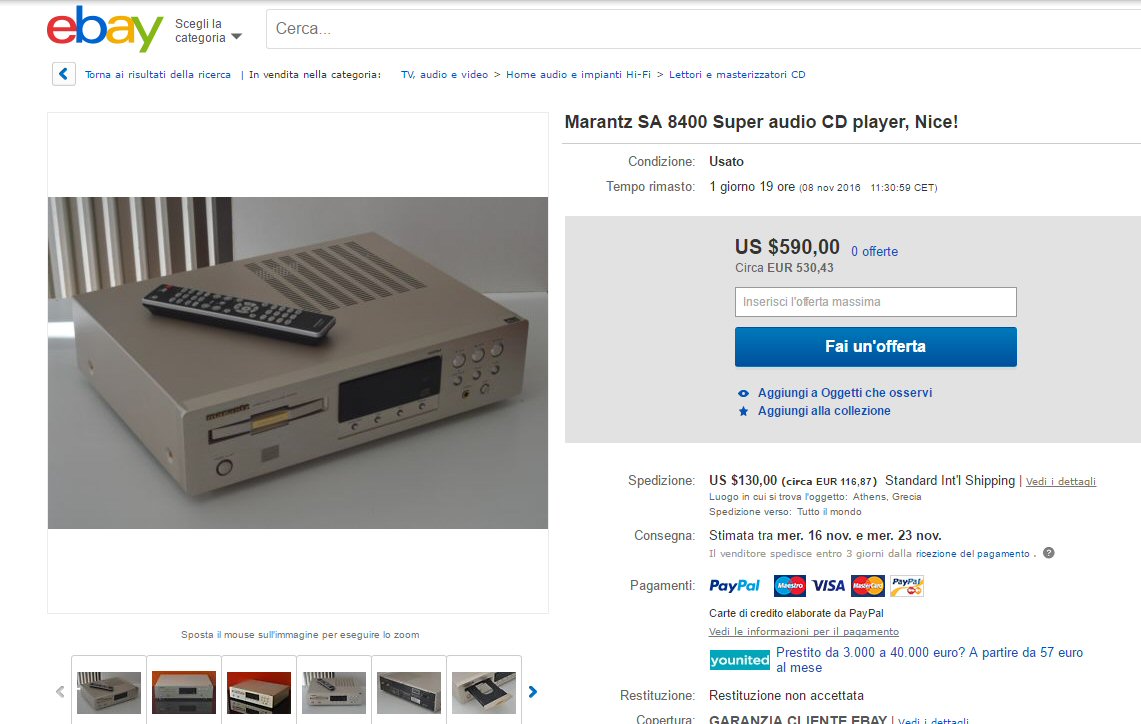Click the back arrow to search results
This screenshot has height=724, width=1141.
pyautogui.click(x=64, y=74)
